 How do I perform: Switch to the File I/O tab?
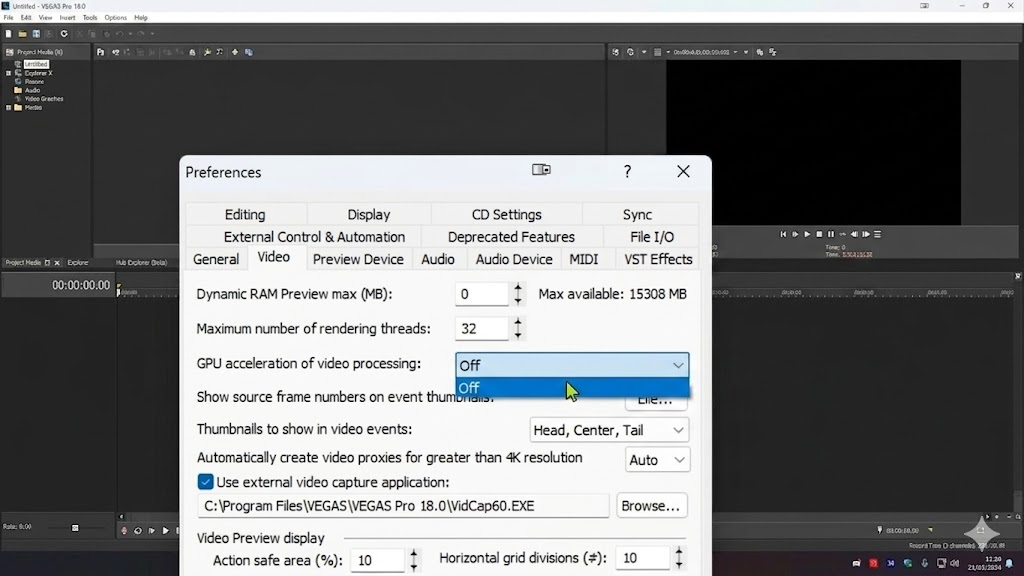tap(652, 237)
